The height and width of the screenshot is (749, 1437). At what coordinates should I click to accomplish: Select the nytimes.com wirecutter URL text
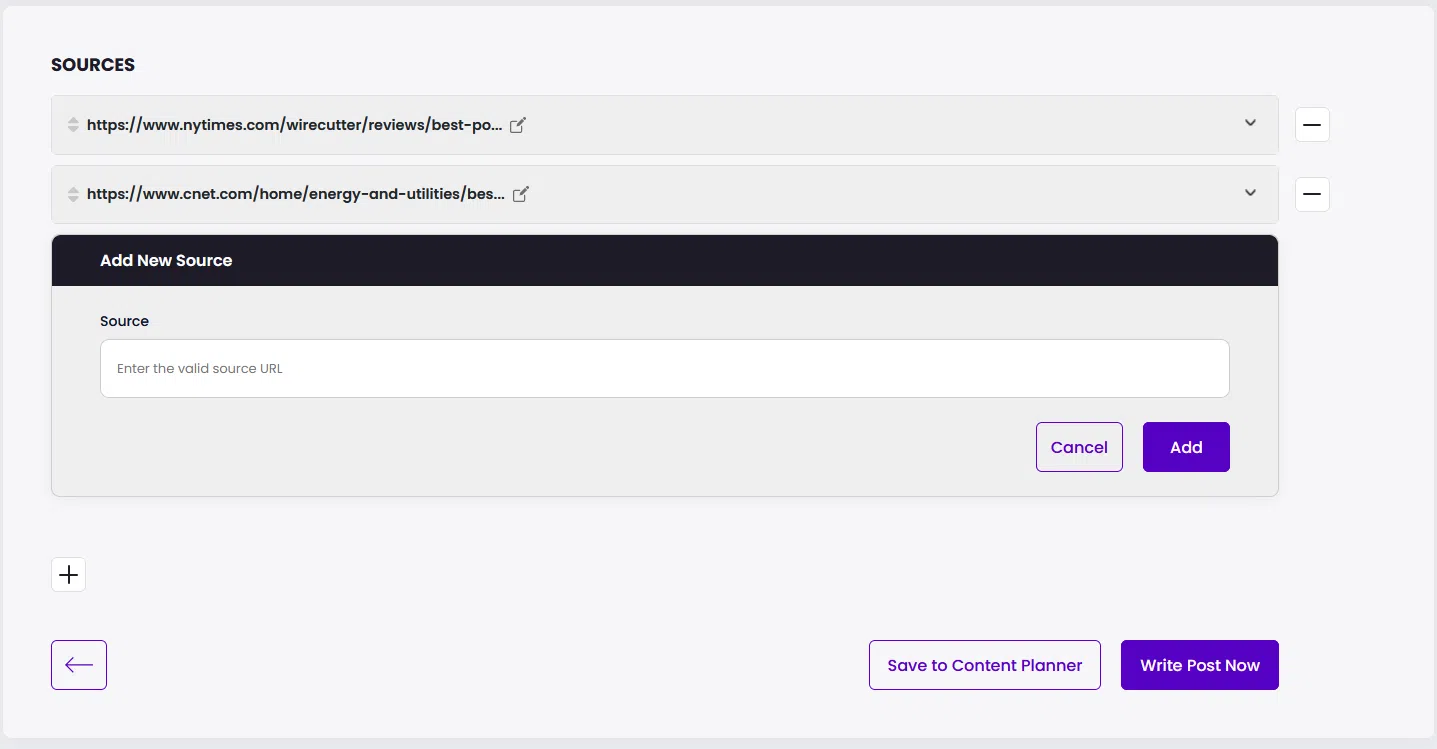point(294,125)
